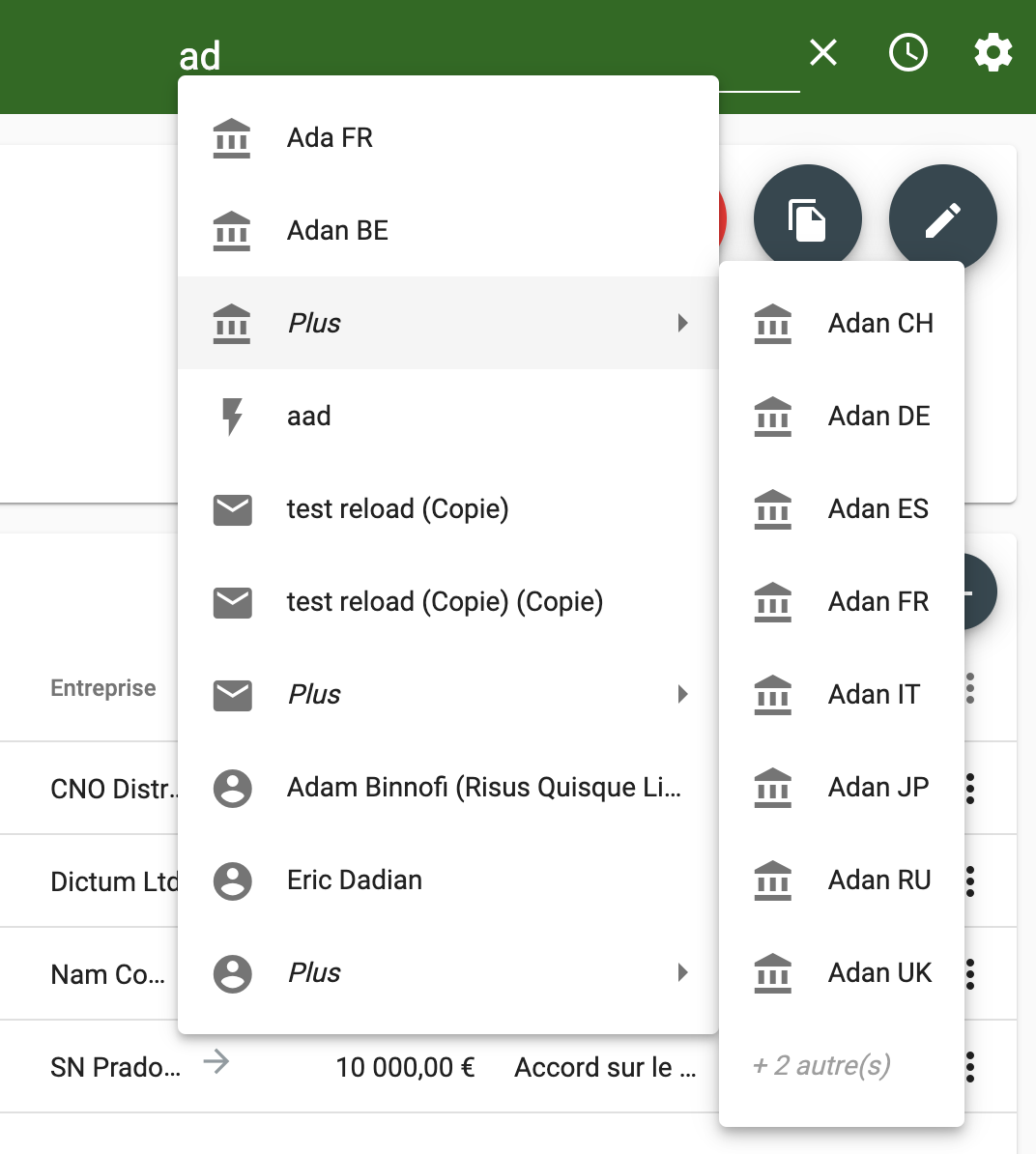Screen dimensions: 1036x1154
Task: Click Nam Co... company cell
Action: 107,974
